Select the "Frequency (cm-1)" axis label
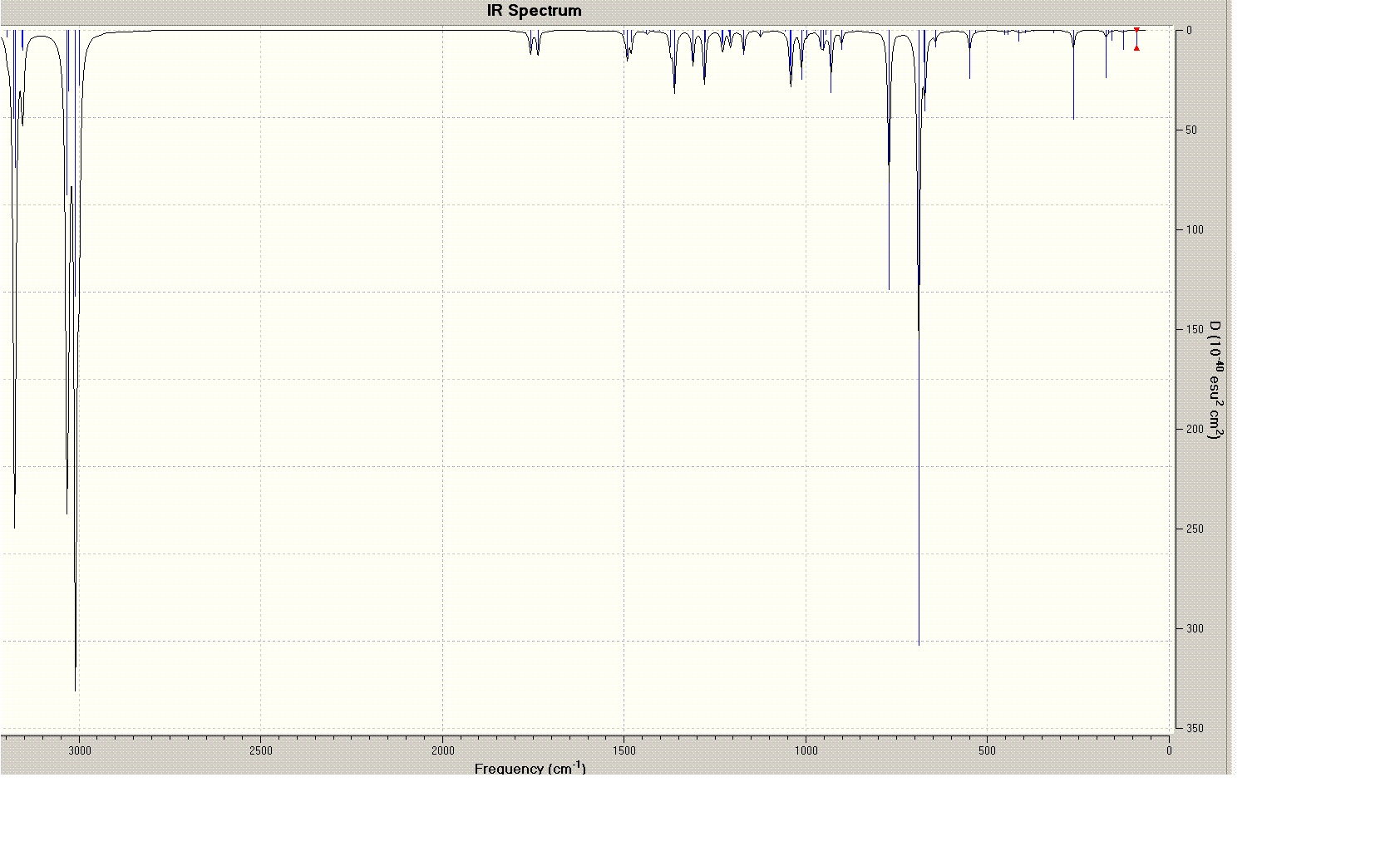 click(x=530, y=768)
